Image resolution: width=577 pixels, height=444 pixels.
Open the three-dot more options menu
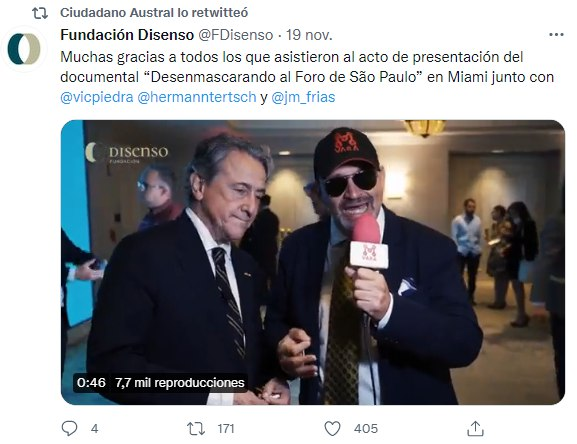pos(556,35)
